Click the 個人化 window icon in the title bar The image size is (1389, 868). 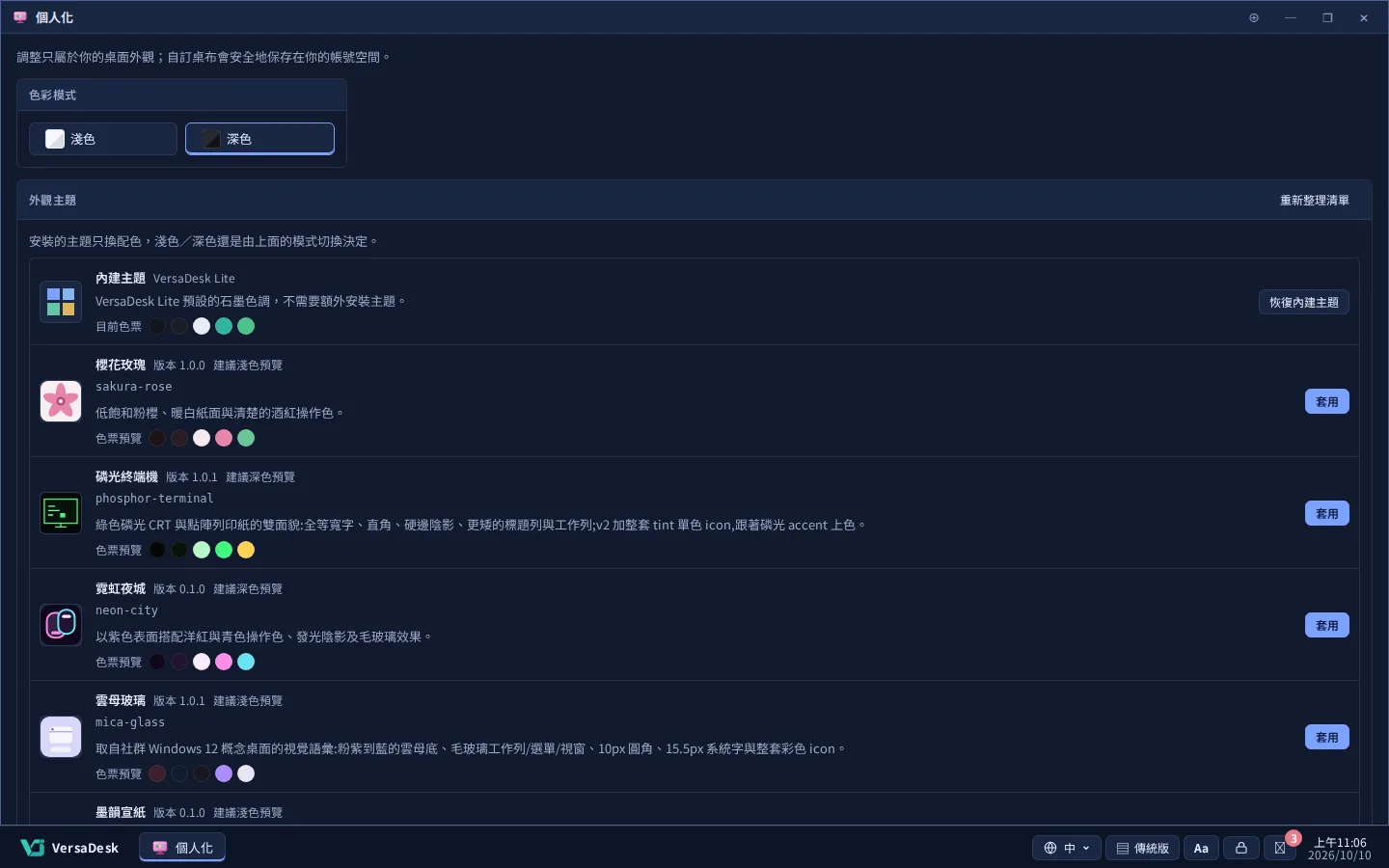(x=20, y=17)
